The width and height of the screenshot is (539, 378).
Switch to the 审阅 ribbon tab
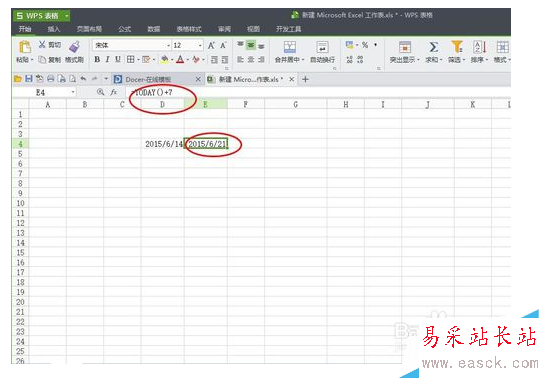[224, 29]
